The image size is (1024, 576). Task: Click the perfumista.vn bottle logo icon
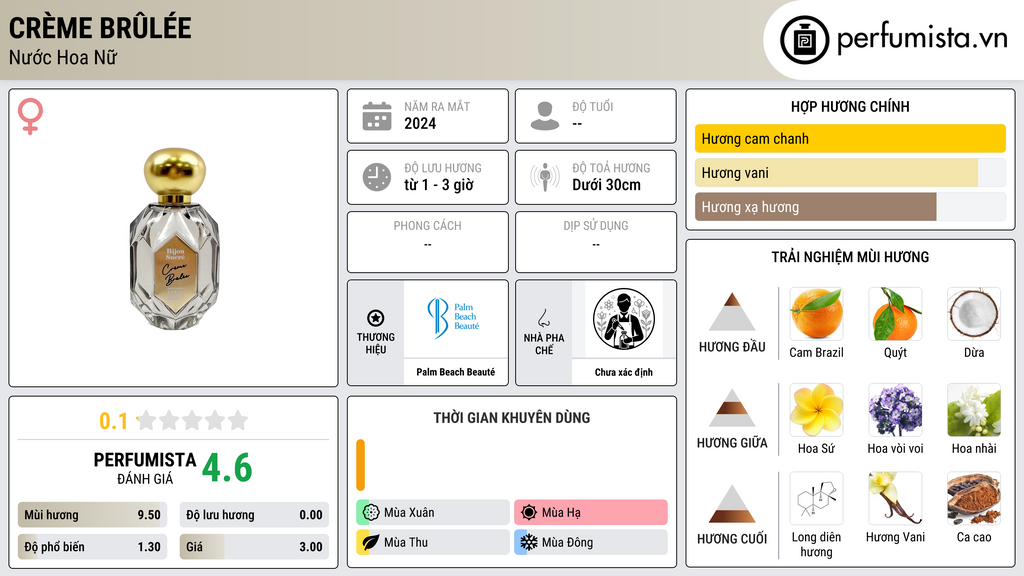tap(804, 40)
